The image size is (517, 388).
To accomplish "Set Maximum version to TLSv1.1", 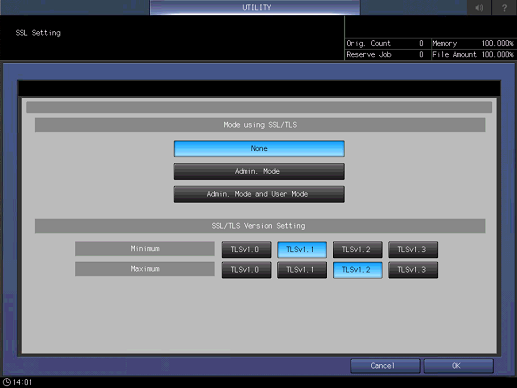I will pos(302,270).
